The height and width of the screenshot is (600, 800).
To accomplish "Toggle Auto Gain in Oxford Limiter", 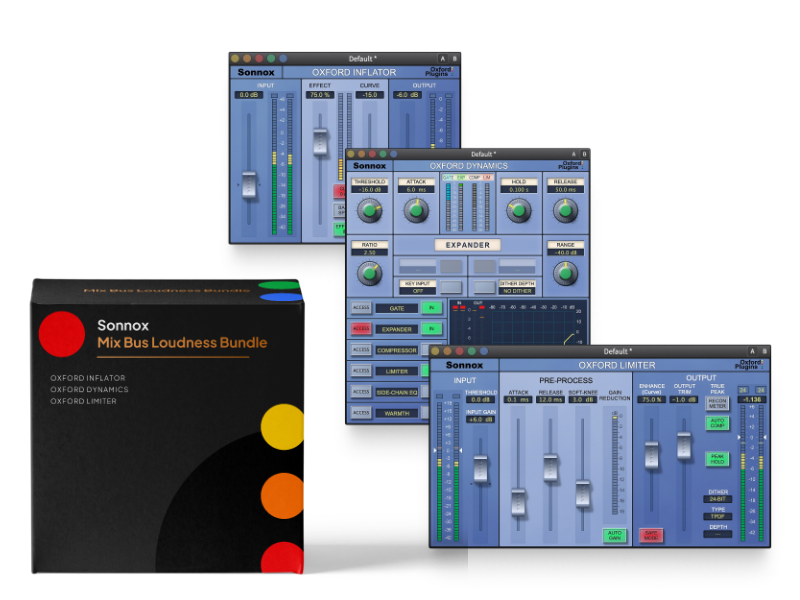I will point(615,535).
